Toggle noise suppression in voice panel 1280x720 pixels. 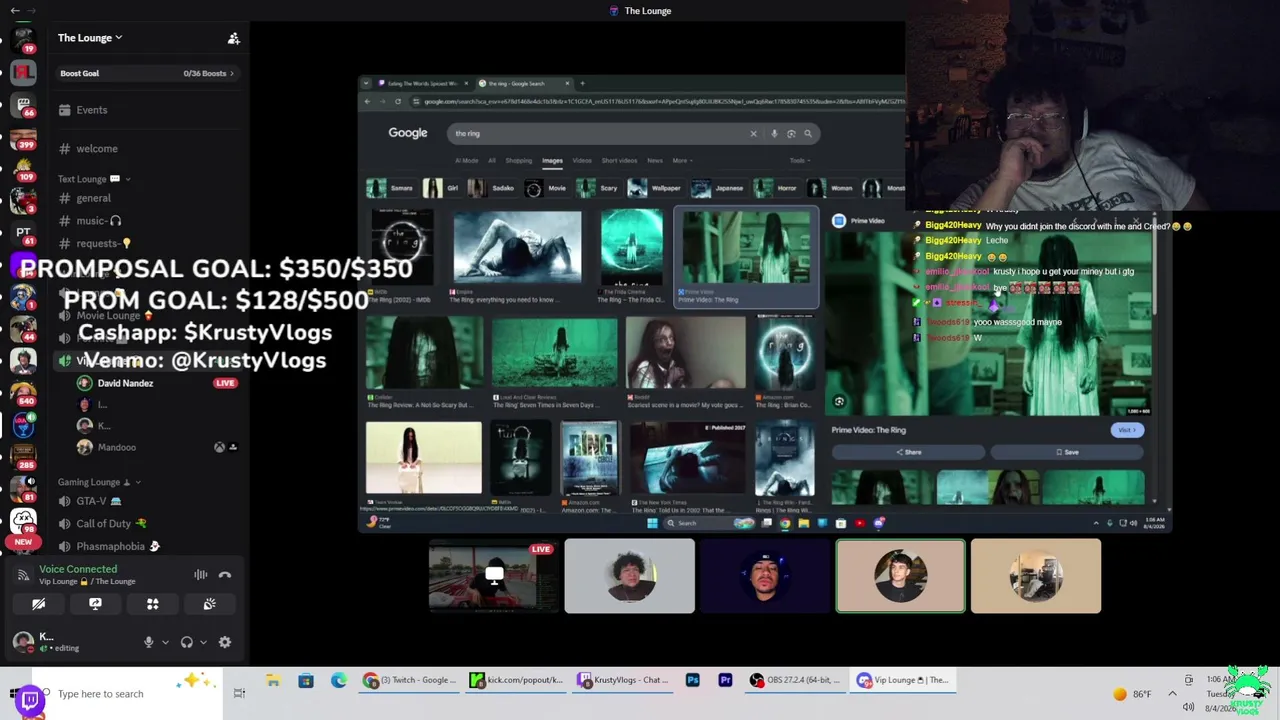201,575
